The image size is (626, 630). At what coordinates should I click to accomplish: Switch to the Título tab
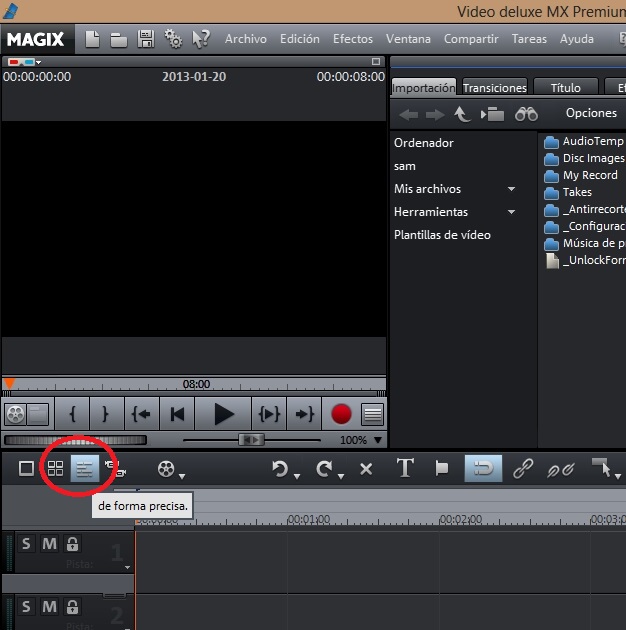pyautogui.click(x=565, y=88)
